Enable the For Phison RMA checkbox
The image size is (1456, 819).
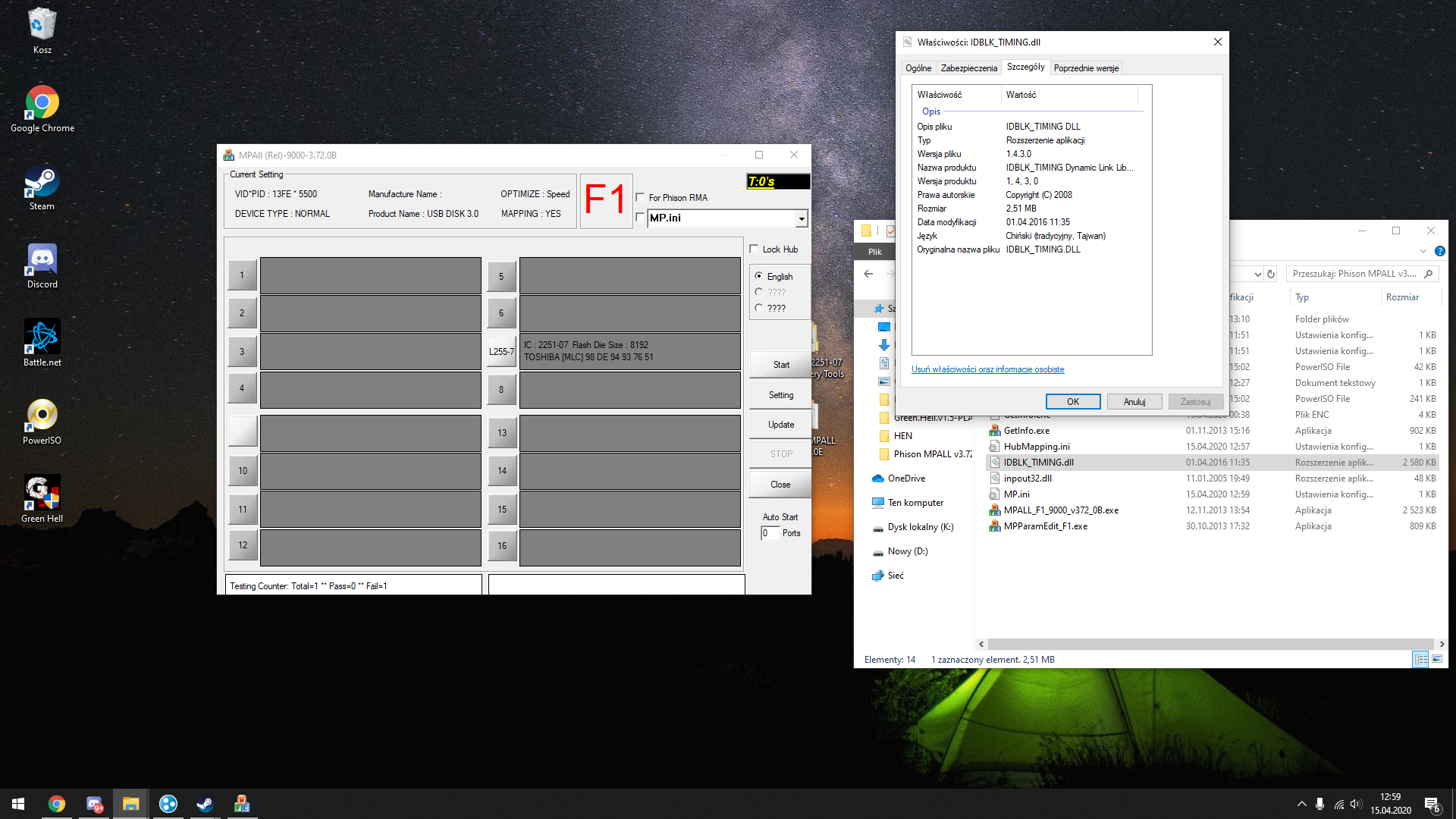640,198
